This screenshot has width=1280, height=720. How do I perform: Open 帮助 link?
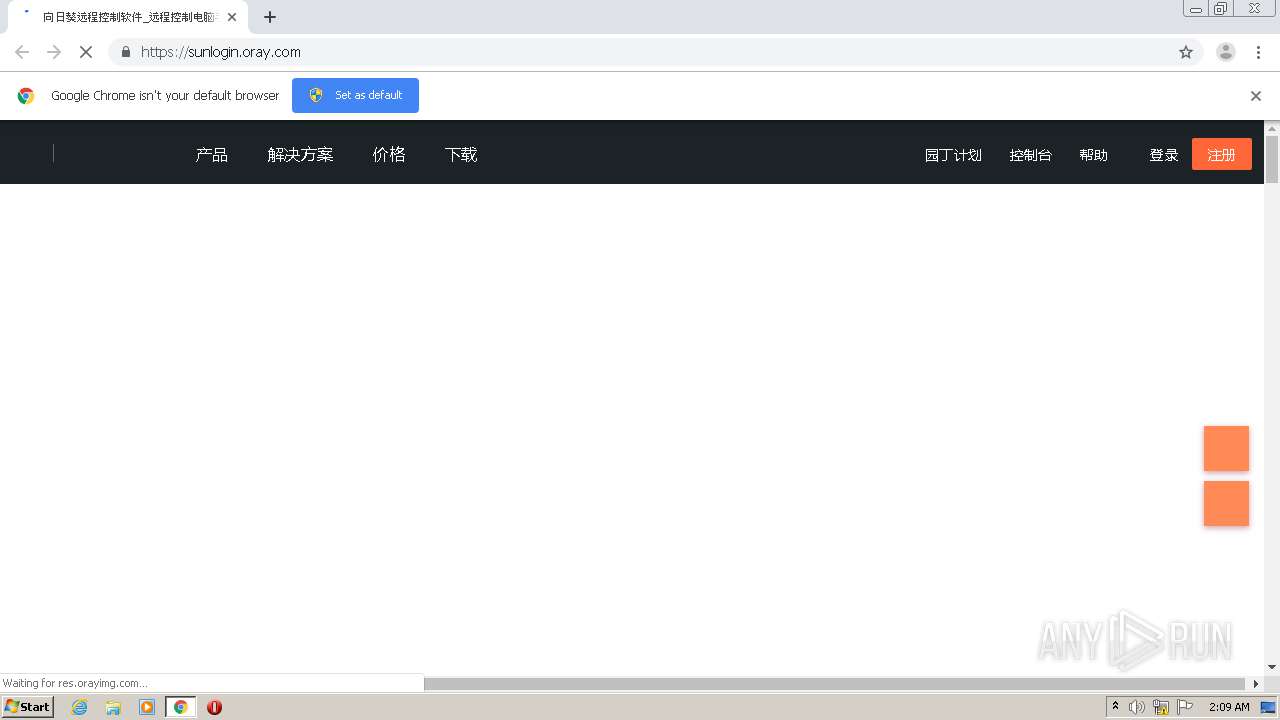pos(1093,155)
